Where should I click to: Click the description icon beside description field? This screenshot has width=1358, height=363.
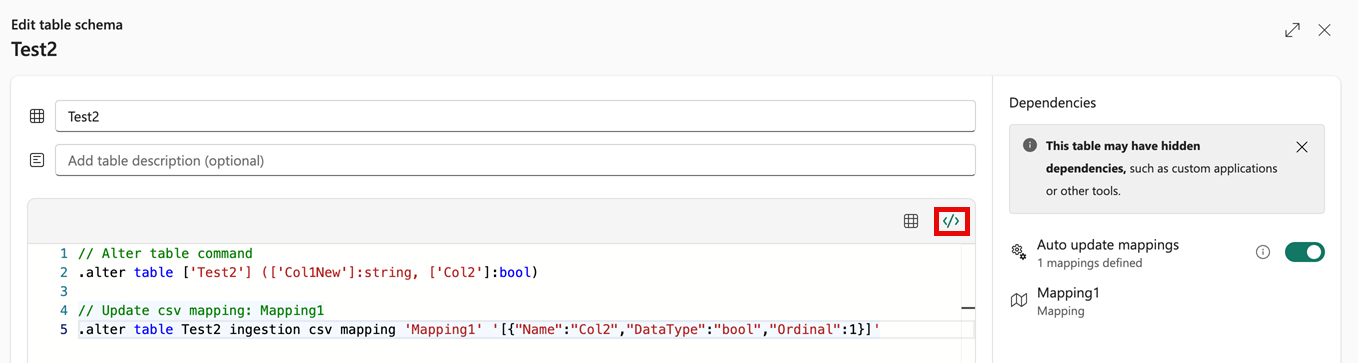point(37,160)
